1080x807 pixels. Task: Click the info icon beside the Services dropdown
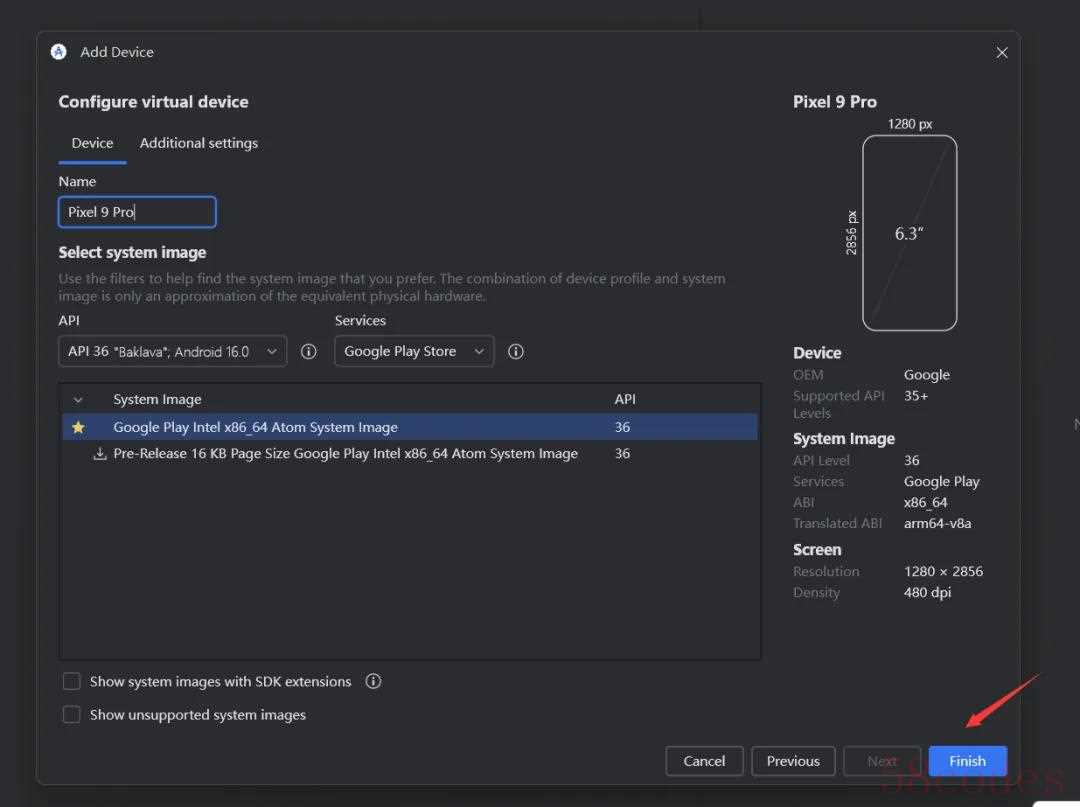[x=515, y=351]
